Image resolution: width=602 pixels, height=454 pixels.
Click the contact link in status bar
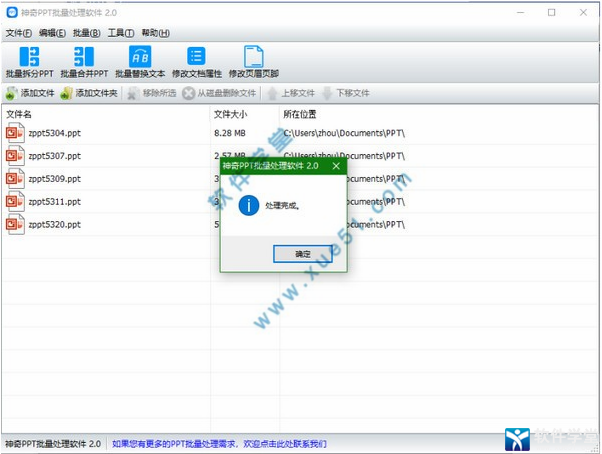[x=218, y=443]
